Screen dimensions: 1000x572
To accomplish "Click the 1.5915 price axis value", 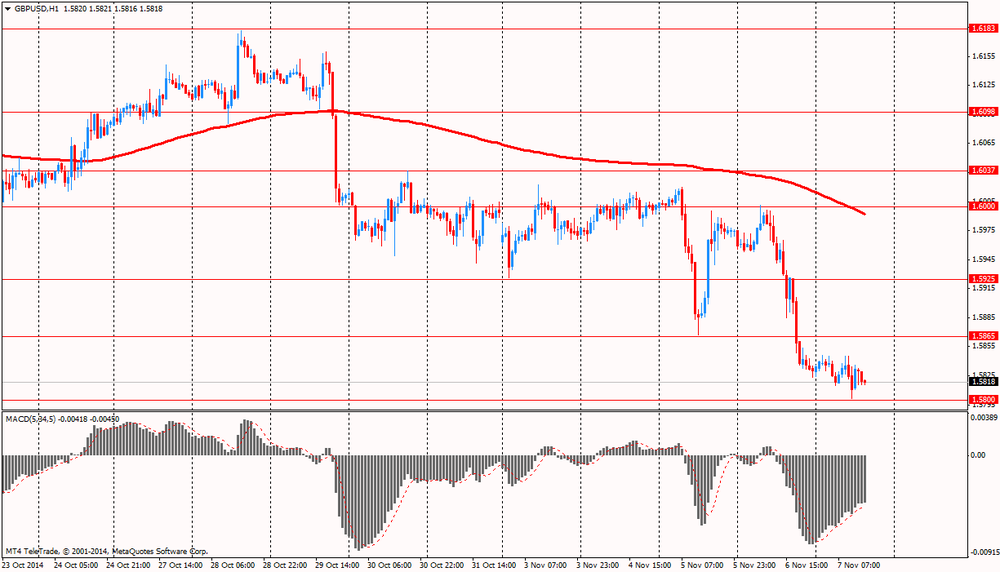I will click(x=984, y=288).
